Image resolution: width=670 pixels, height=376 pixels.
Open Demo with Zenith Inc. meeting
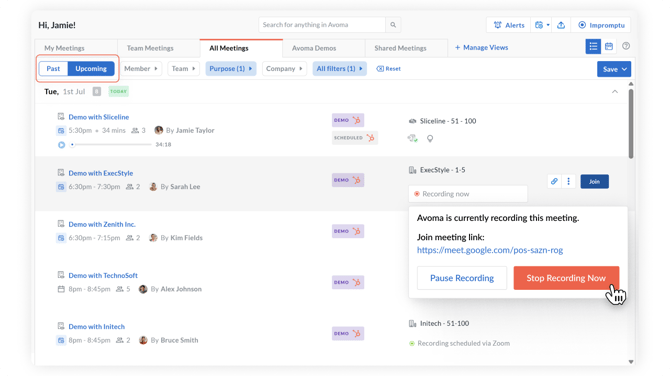coord(102,224)
